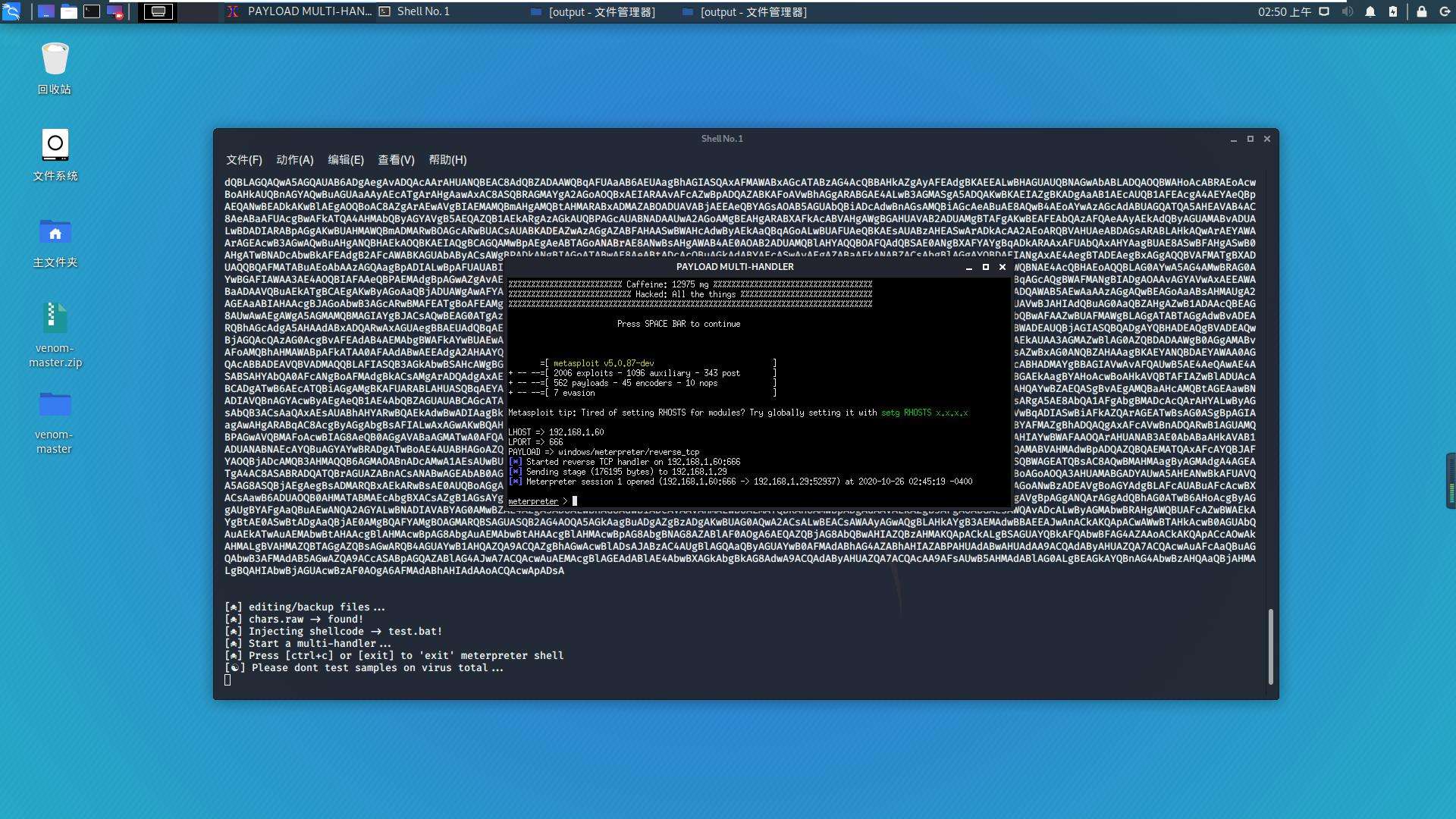
Task: Maximize the Shell No.1 window
Action: pyautogui.click(x=1250, y=139)
